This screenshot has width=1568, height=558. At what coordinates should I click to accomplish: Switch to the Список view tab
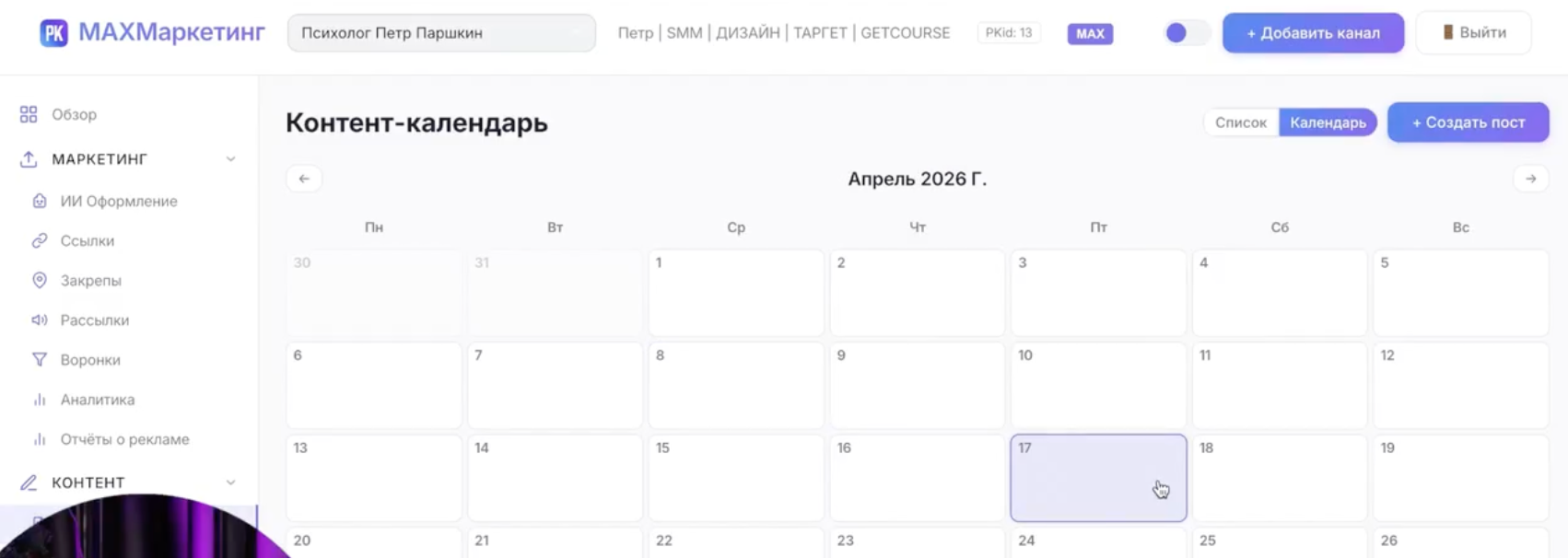coord(1241,122)
